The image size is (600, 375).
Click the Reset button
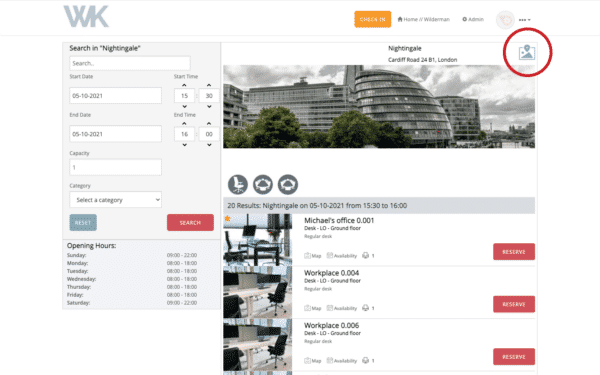coord(83,222)
